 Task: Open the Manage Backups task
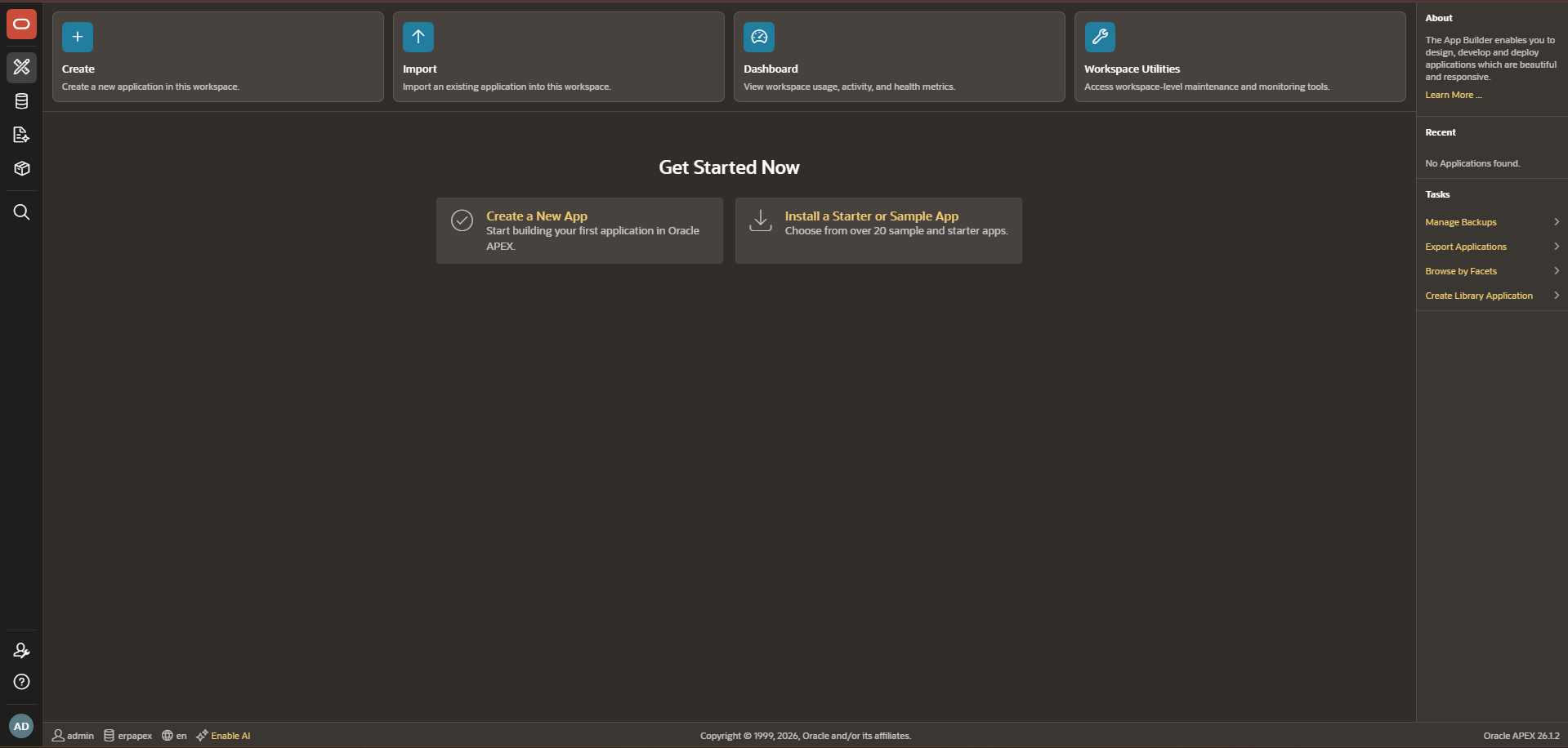pyautogui.click(x=1461, y=222)
